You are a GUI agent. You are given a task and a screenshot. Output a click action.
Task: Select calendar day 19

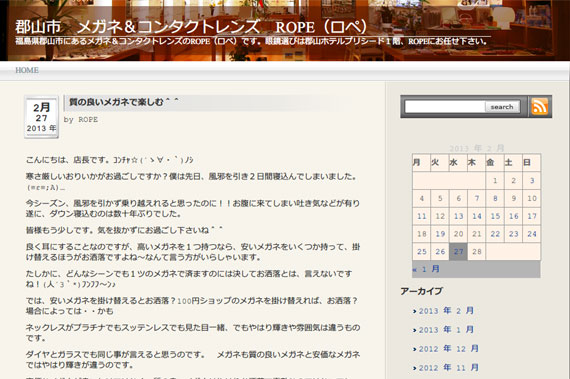pos(440,234)
